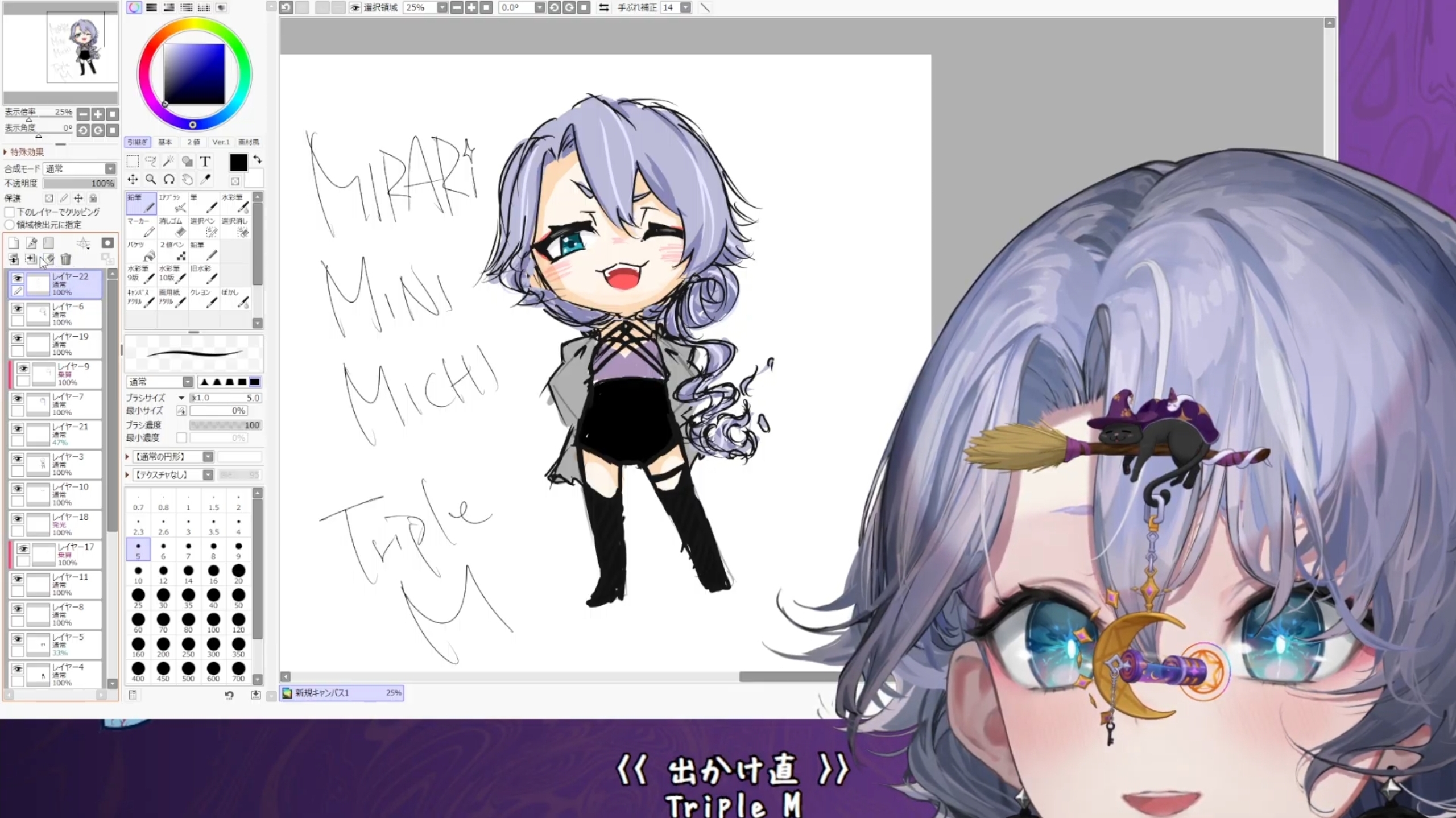This screenshot has width=1456, height=818.
Task: Open the 合成モード blend mode dropdown
Action: 110,168
